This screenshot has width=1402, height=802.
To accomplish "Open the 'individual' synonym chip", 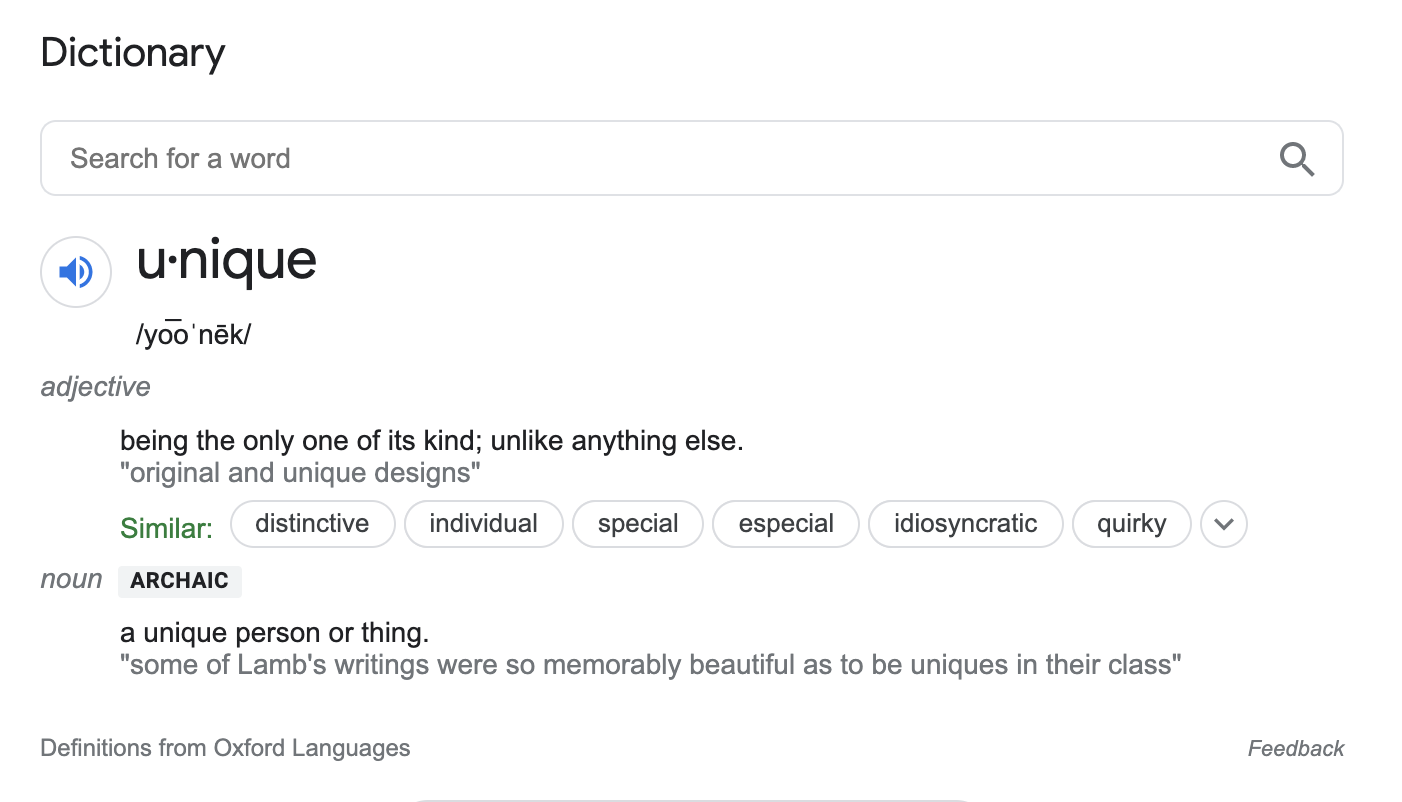I will point(483,524).
